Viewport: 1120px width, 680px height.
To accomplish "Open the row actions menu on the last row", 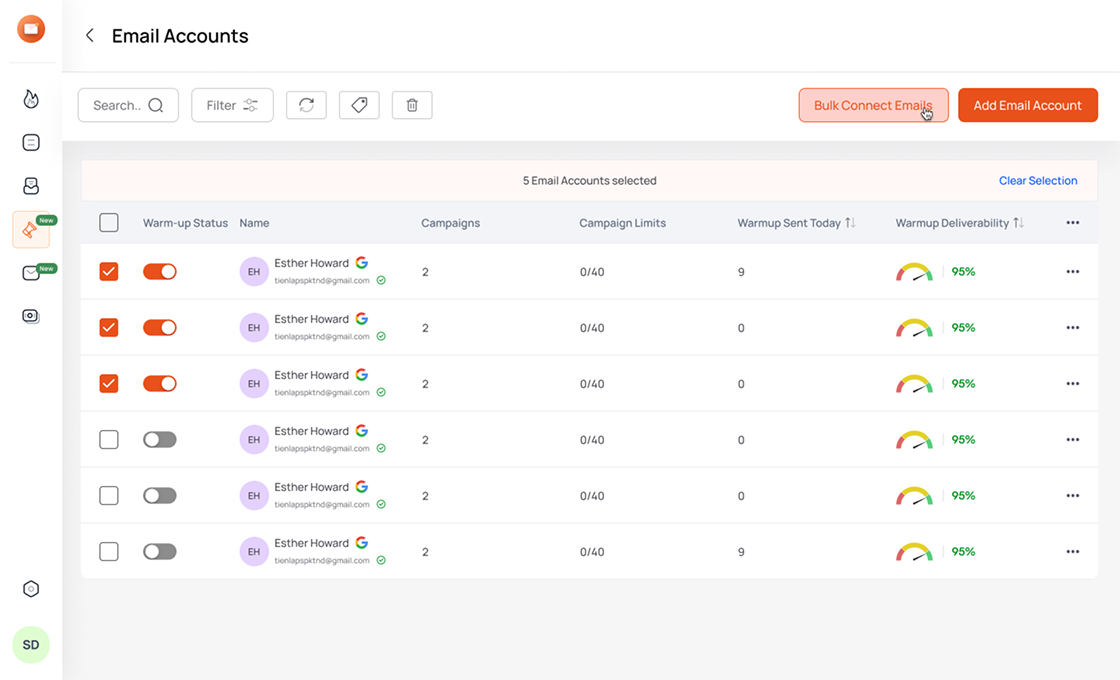I will point(1072,551).
